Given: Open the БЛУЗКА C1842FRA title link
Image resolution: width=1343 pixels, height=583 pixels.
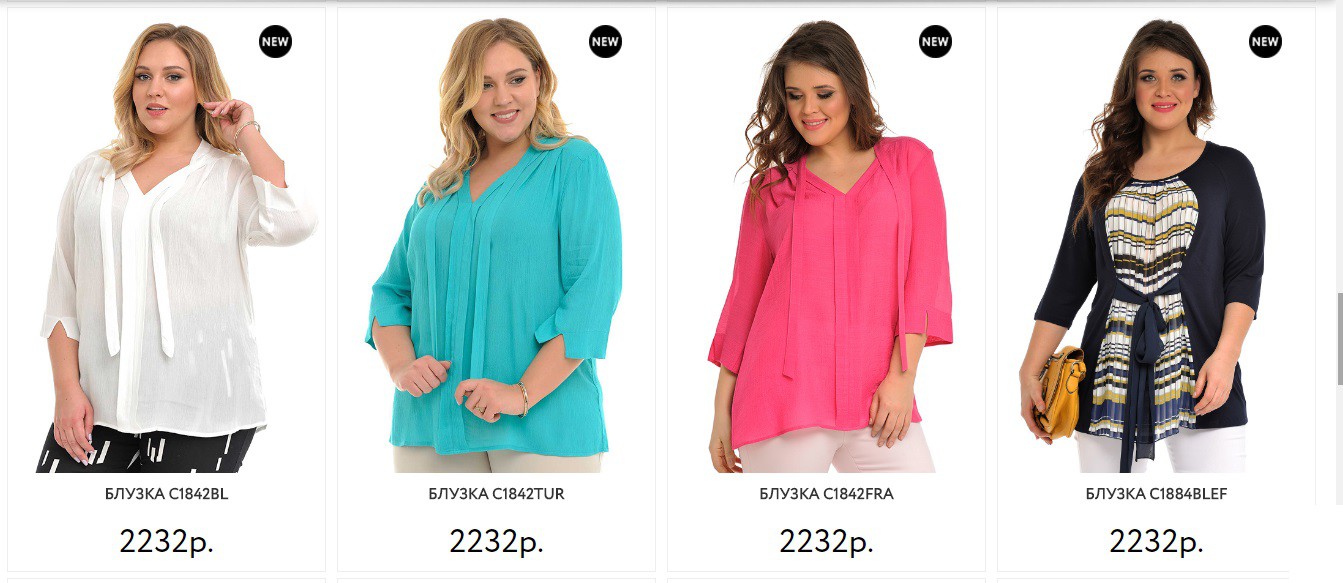Looking at the screenshot, I should click(x=827, y=494).
